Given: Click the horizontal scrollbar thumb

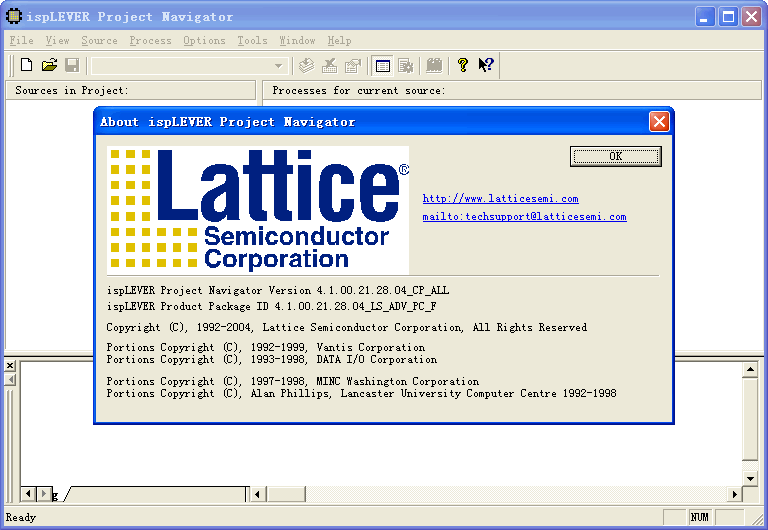Looking at the screenshot, I should point(286,494).
